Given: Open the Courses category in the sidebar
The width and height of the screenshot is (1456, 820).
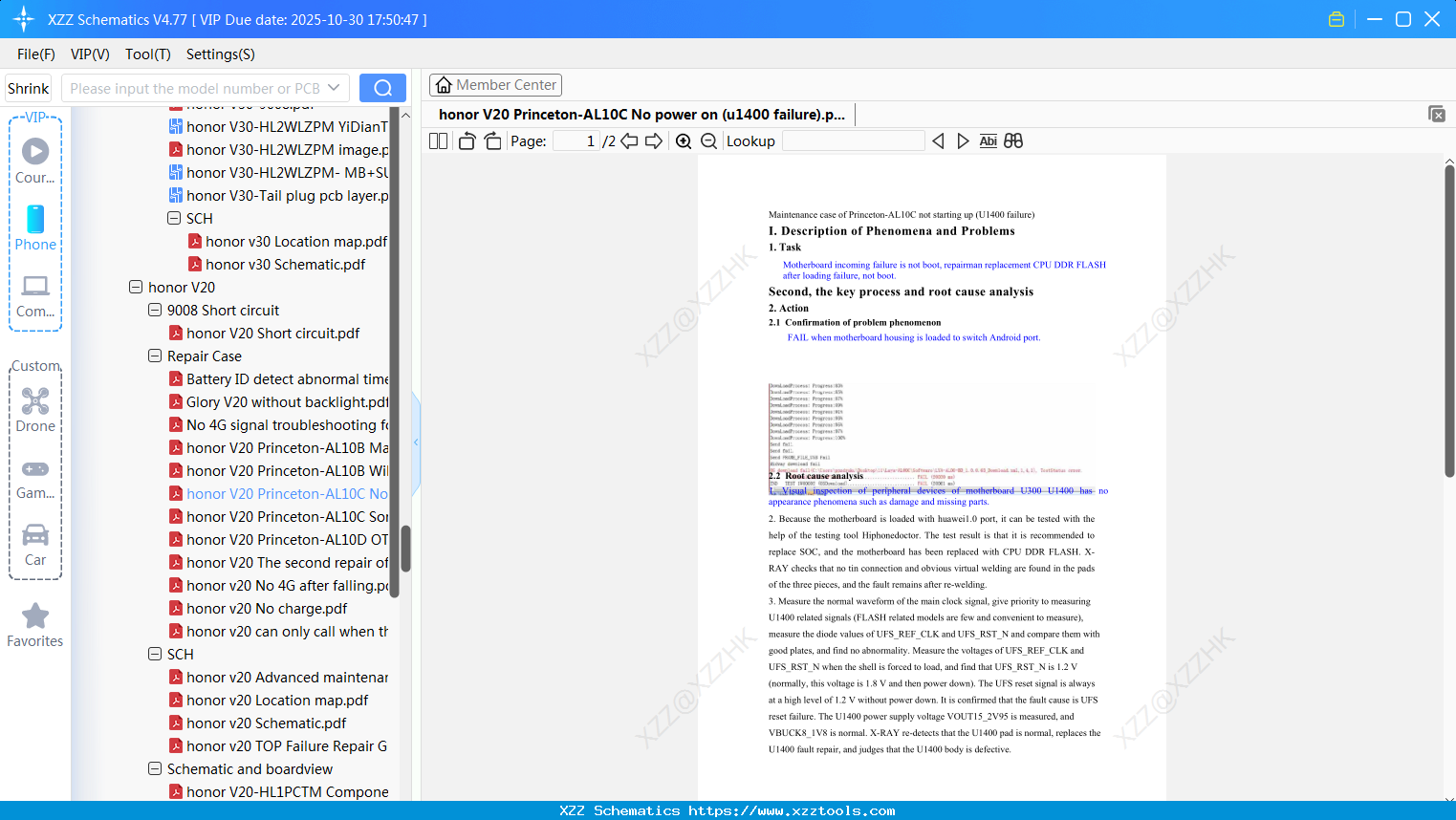Looking at the screenshot, I should 35,161.
